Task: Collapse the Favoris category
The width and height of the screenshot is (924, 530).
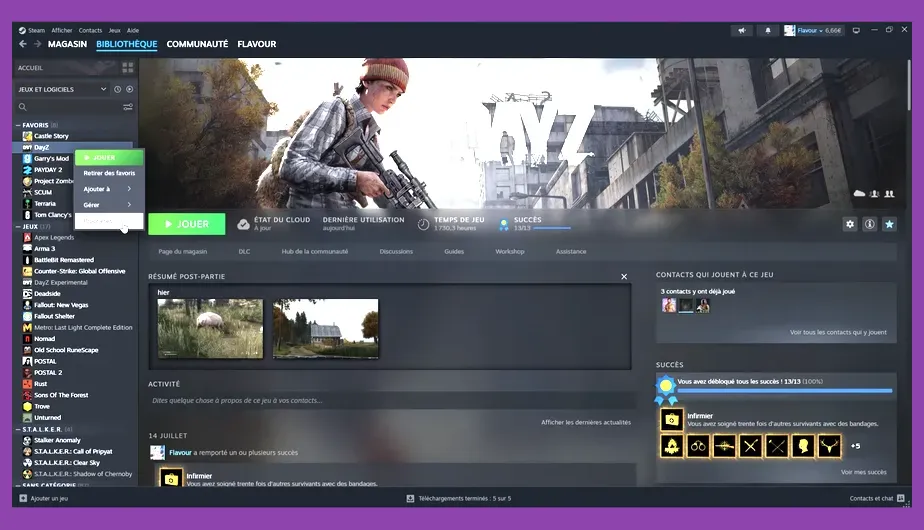Action: (18, 125)
